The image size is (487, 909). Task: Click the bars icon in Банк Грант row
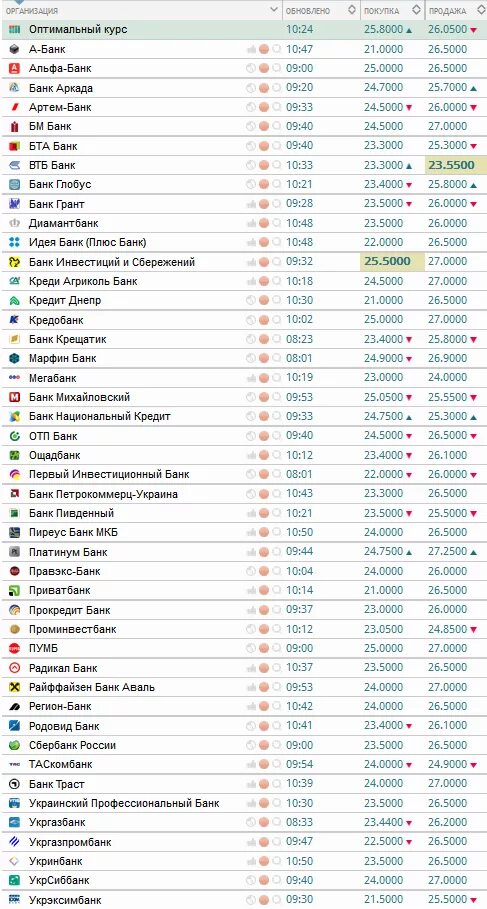pos(251,204)
